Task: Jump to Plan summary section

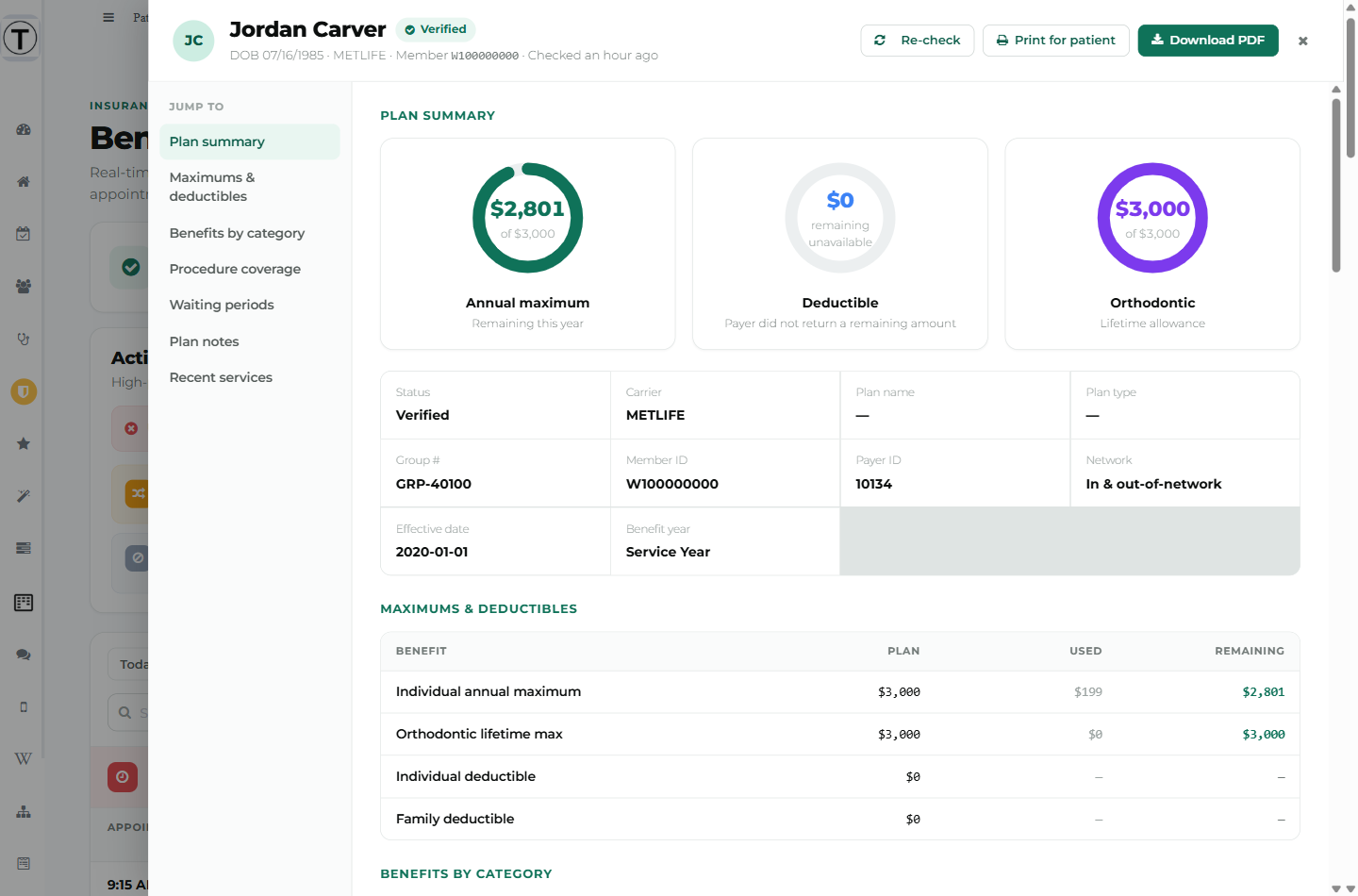Action: (249, 141)
